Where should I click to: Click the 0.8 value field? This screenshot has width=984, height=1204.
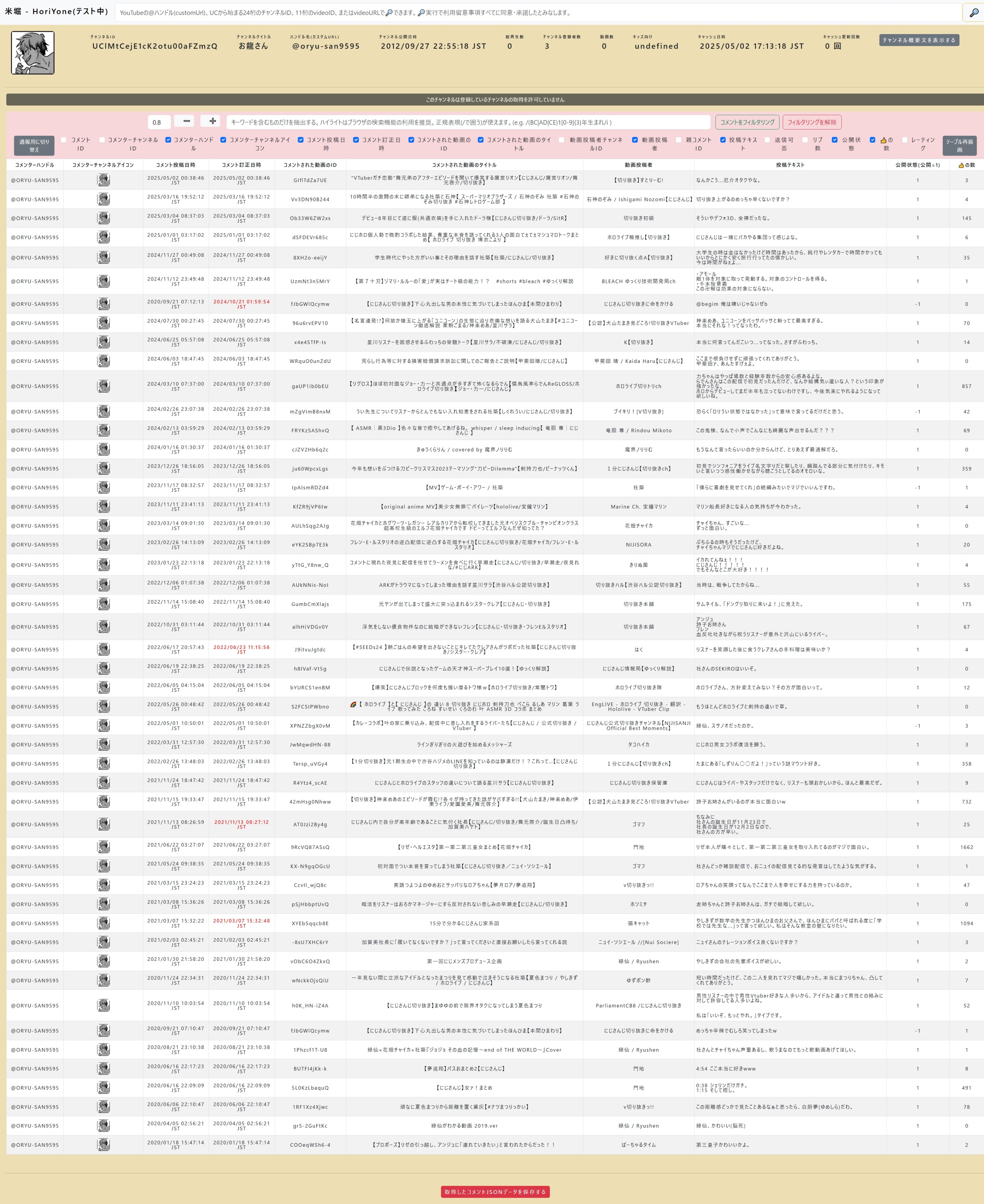coord(159,122)
